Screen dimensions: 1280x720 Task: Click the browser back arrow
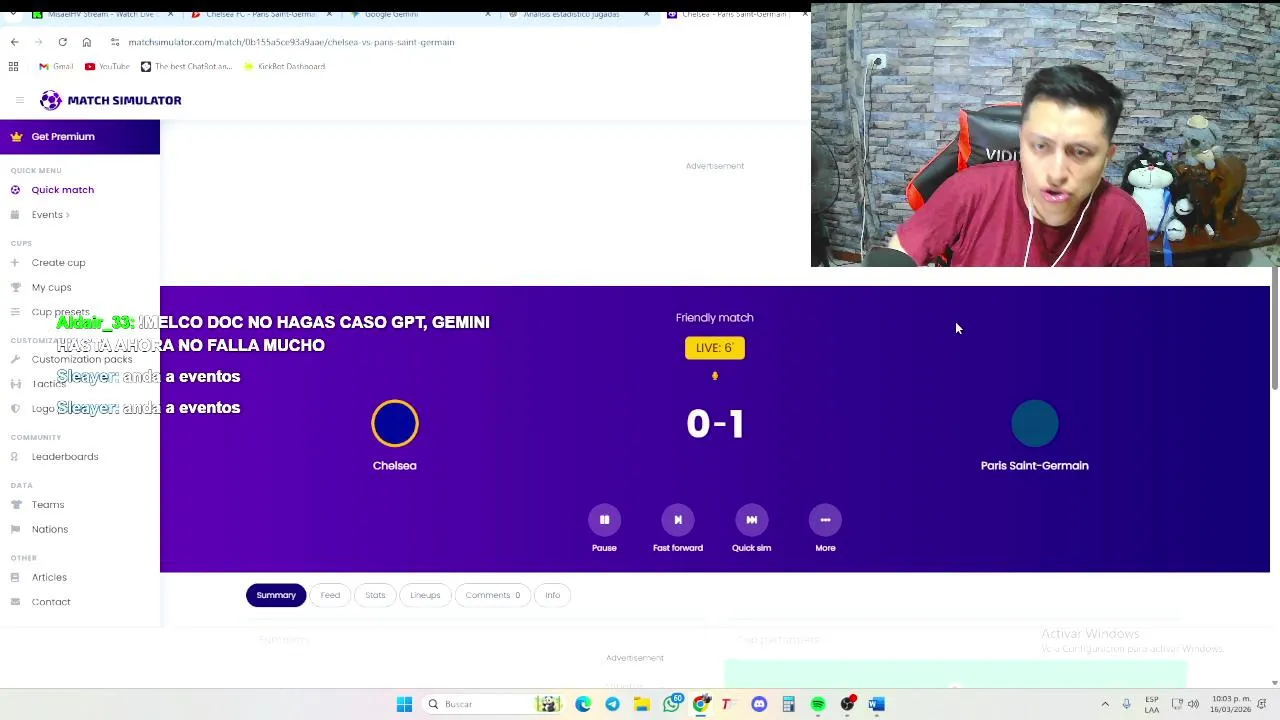tap(14, 42)
